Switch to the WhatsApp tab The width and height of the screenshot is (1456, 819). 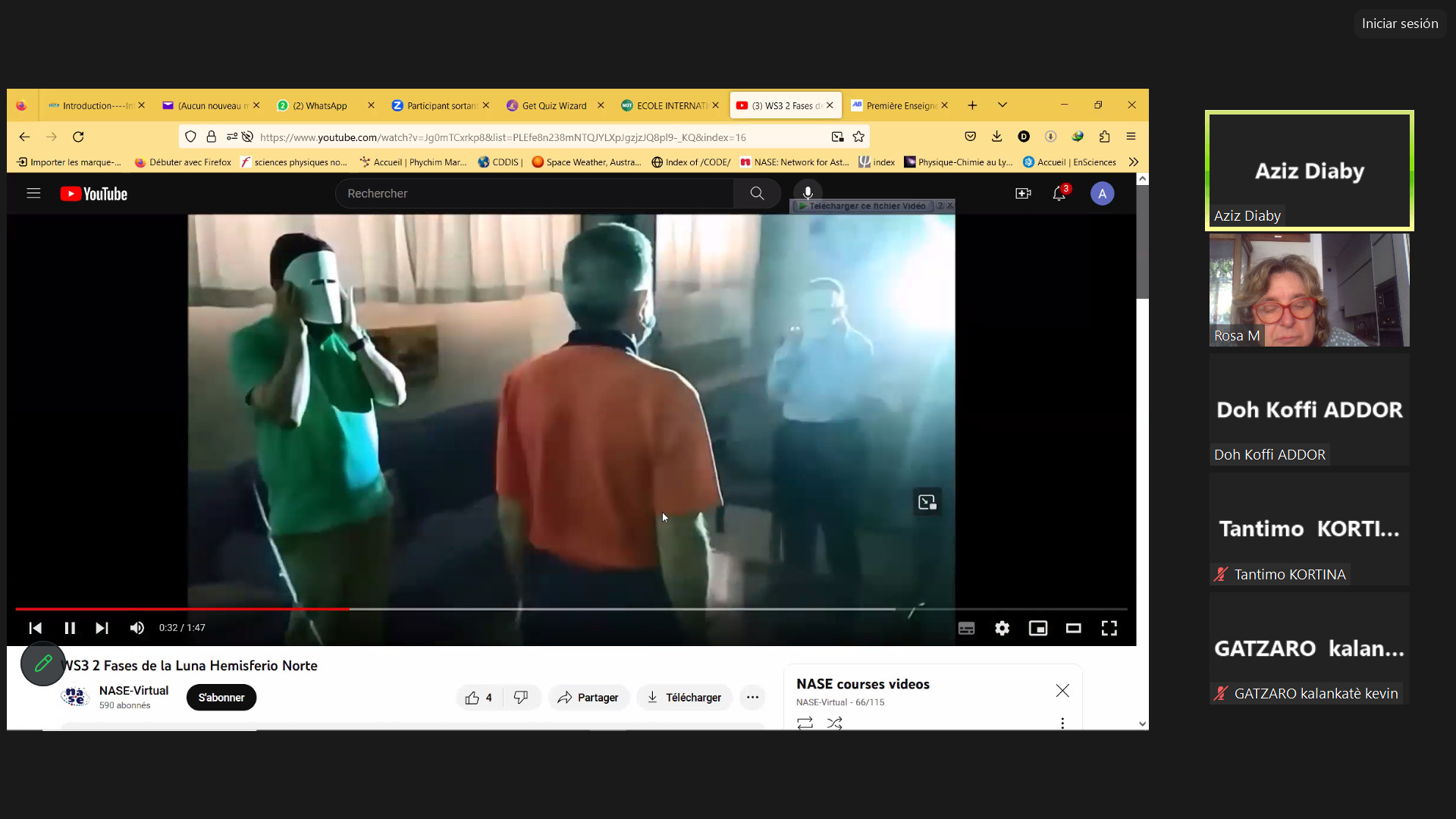pyautogui.click(x=325, y=105)
